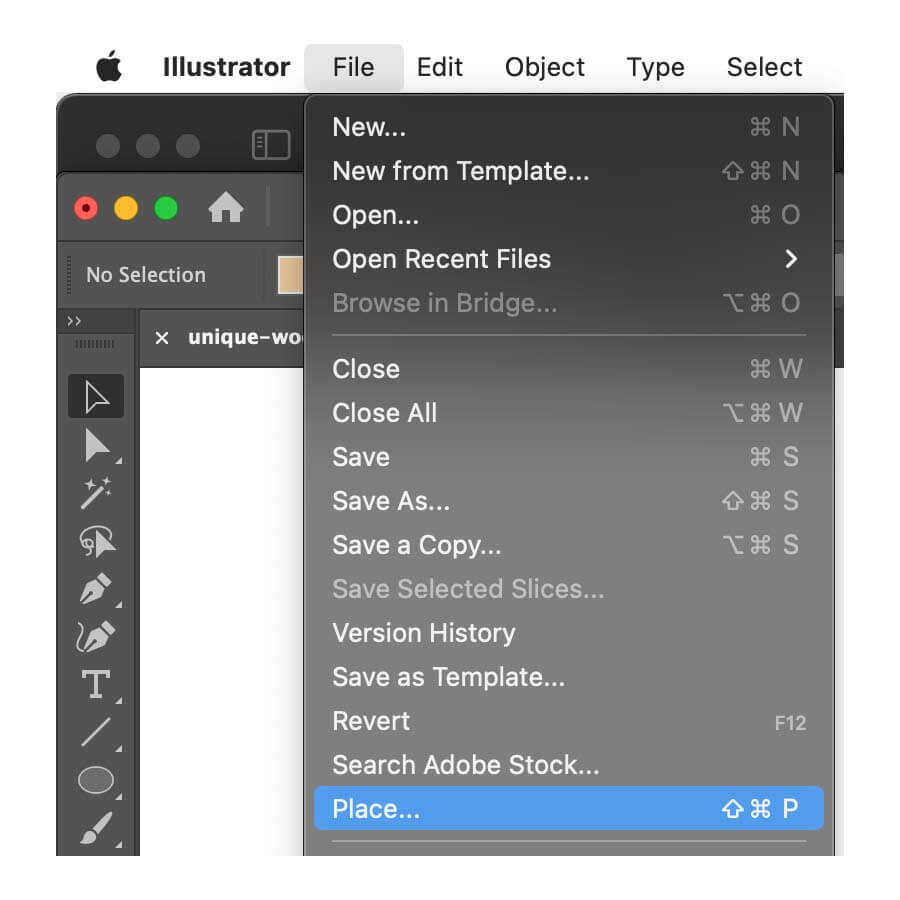
Task: Click the Home icon
Action: pos(226,207)
